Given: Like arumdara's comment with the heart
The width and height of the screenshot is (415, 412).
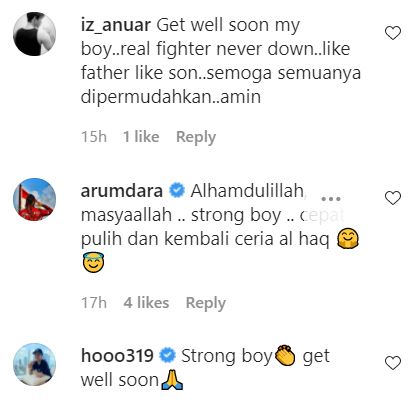Looking at the screenshot, I should pos(393,198).
